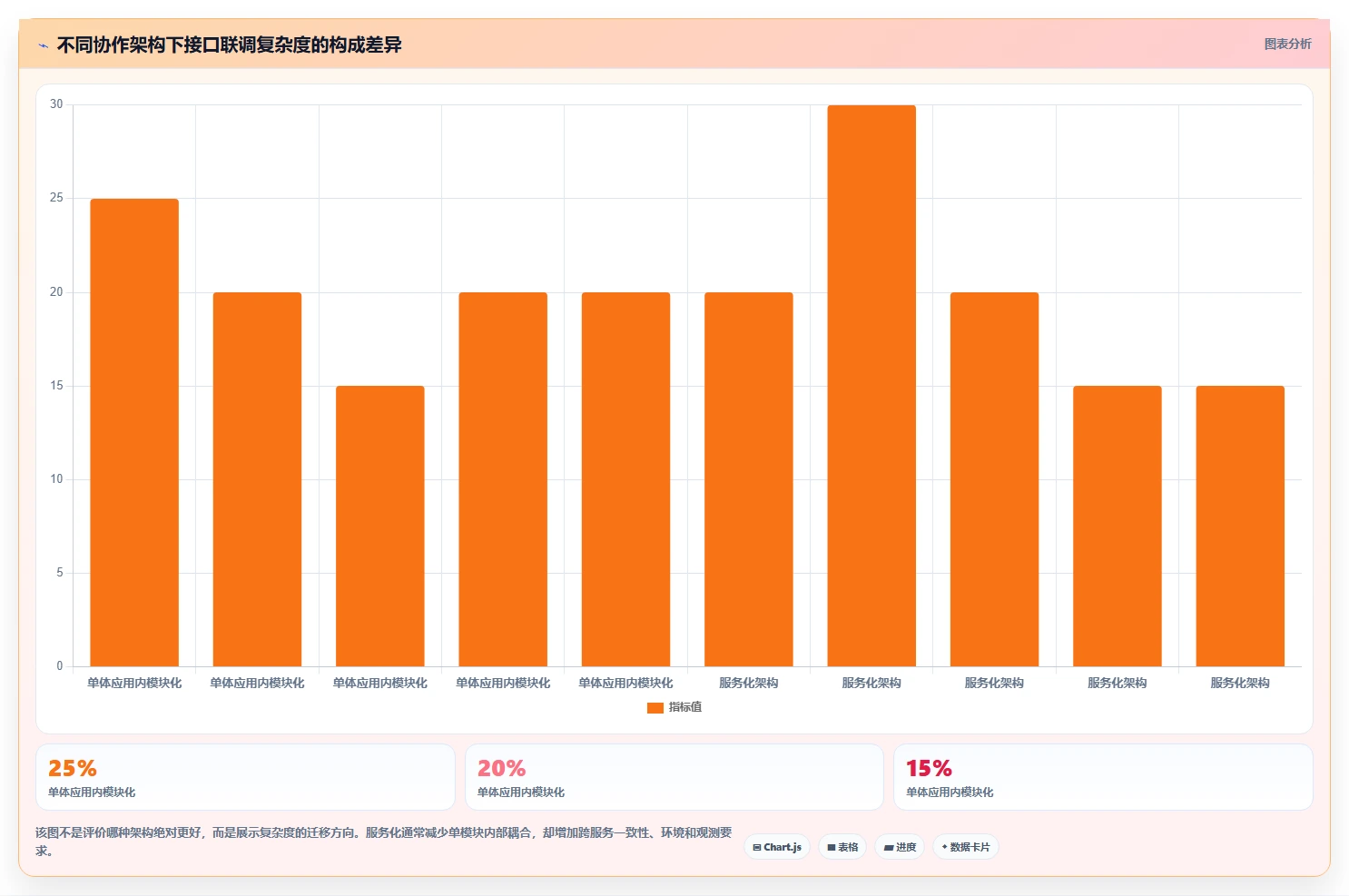Open the 20% stat card
The height and width of the screenshot is (896, 1349).
[674, 777]
